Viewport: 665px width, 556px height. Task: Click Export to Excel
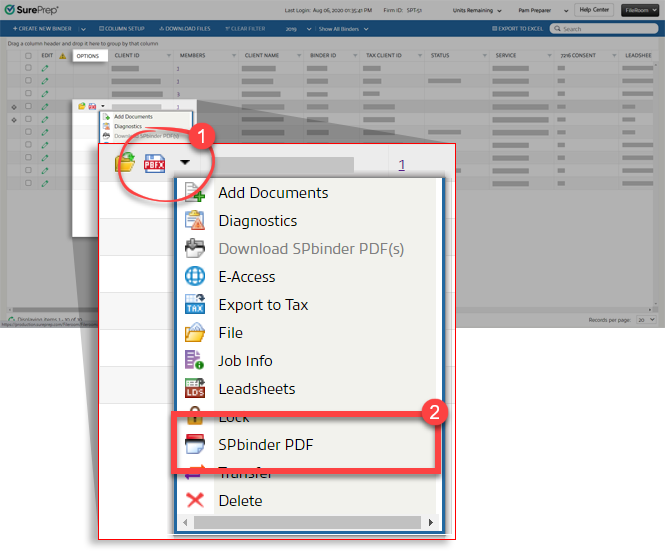(x=517, y=29)
